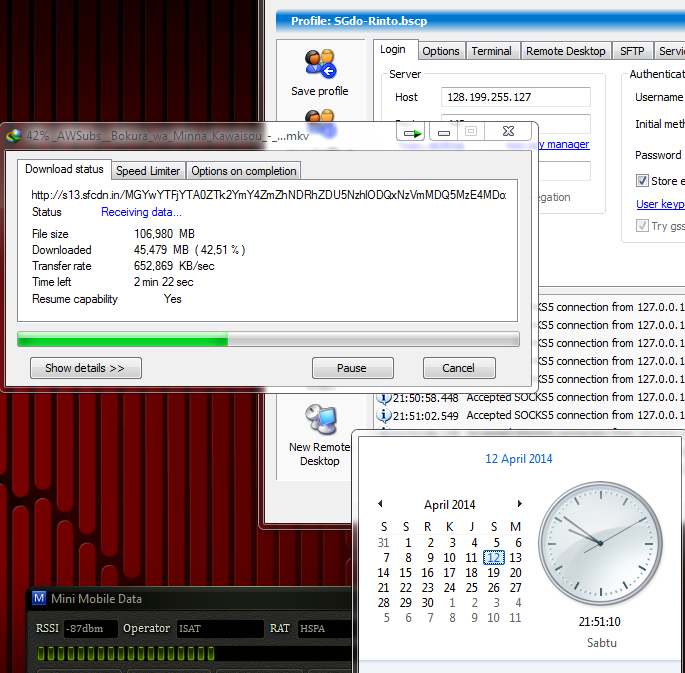Open the Remote Desktop tab
Screen dimensions: 685x673
(x=566, y=51)
